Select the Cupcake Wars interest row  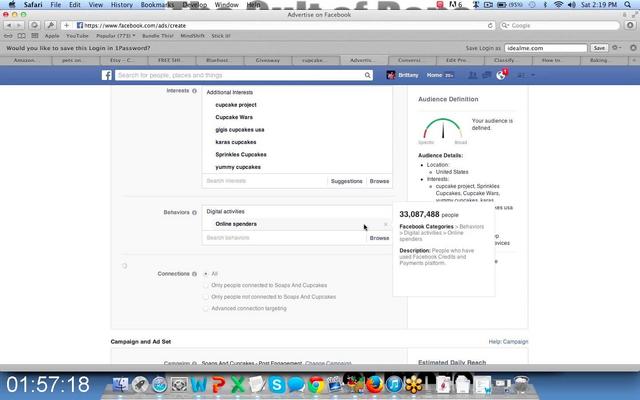[297, 117]
